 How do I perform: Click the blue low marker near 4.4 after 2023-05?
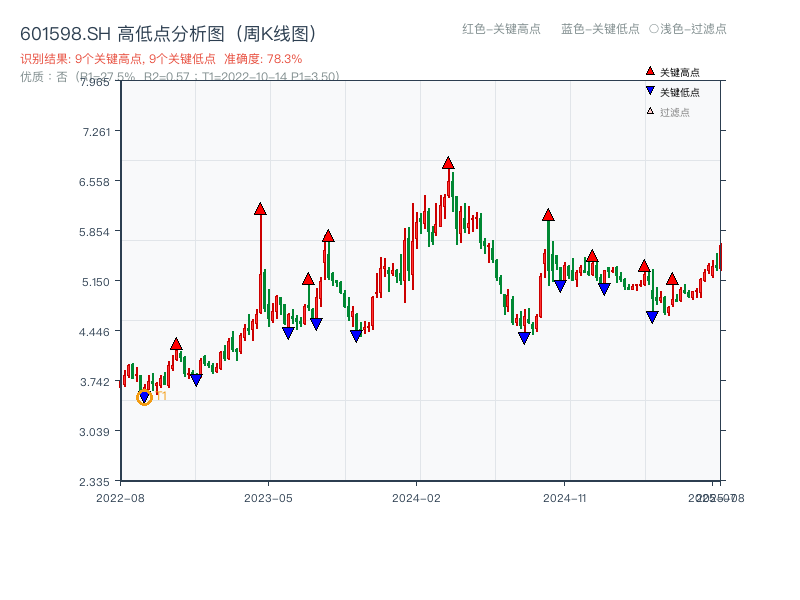pyautogui.click(x=288, y=333)
